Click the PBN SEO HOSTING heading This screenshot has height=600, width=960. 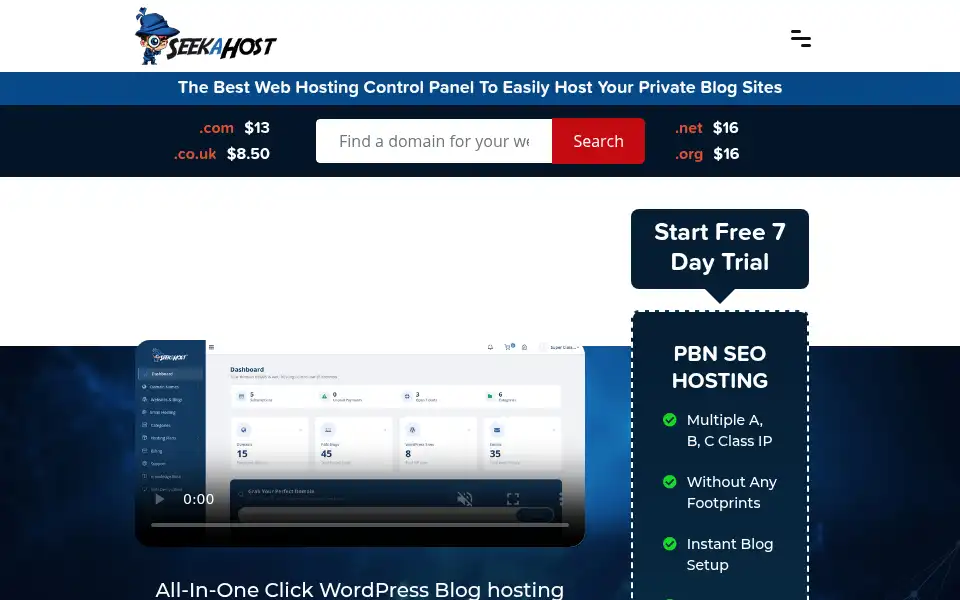pyautogui.click(x=720, y=367)
